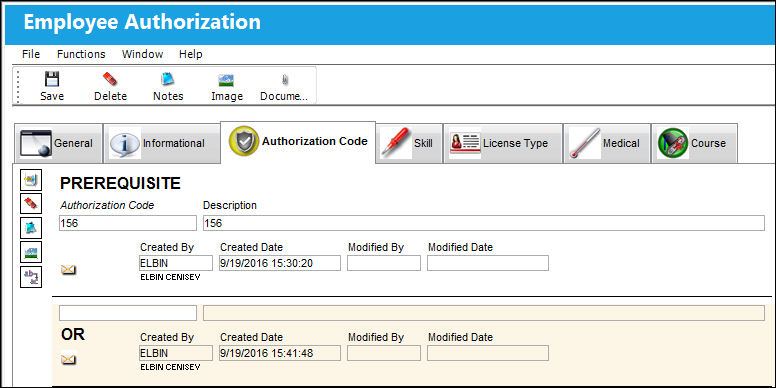The width and height of the screenshot is (776, 388).
Task: Click the sidebar abc spell-check icon
Action: pos(31,276)
